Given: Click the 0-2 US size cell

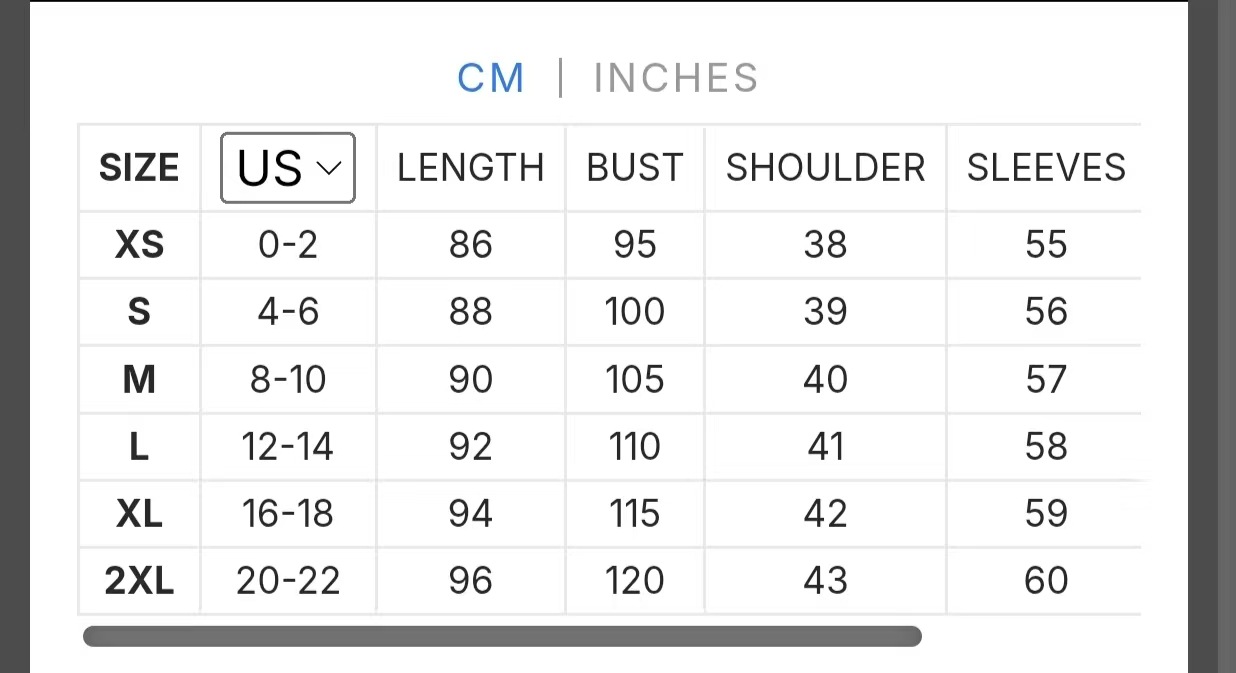Looking at the screenshot, I should pos(288,245).
